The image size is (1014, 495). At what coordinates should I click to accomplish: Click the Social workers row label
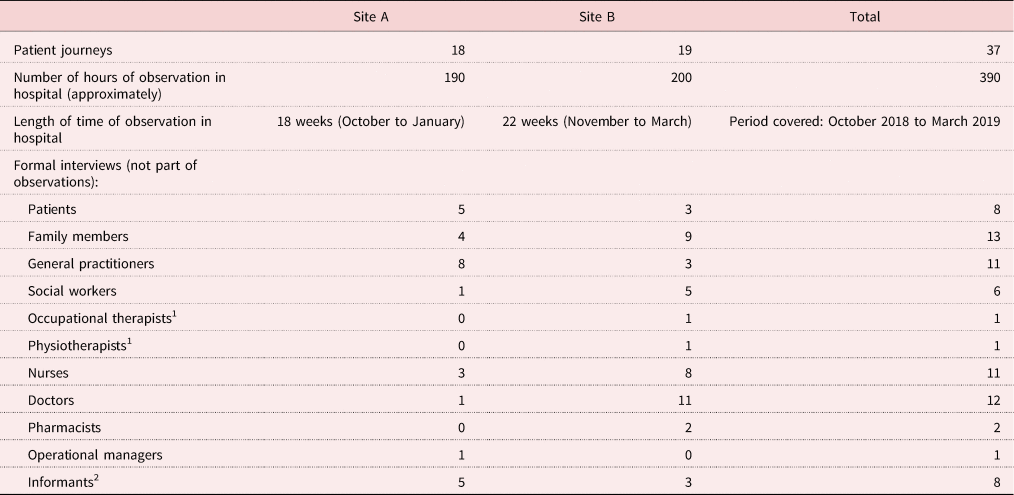tap(72, 291)
